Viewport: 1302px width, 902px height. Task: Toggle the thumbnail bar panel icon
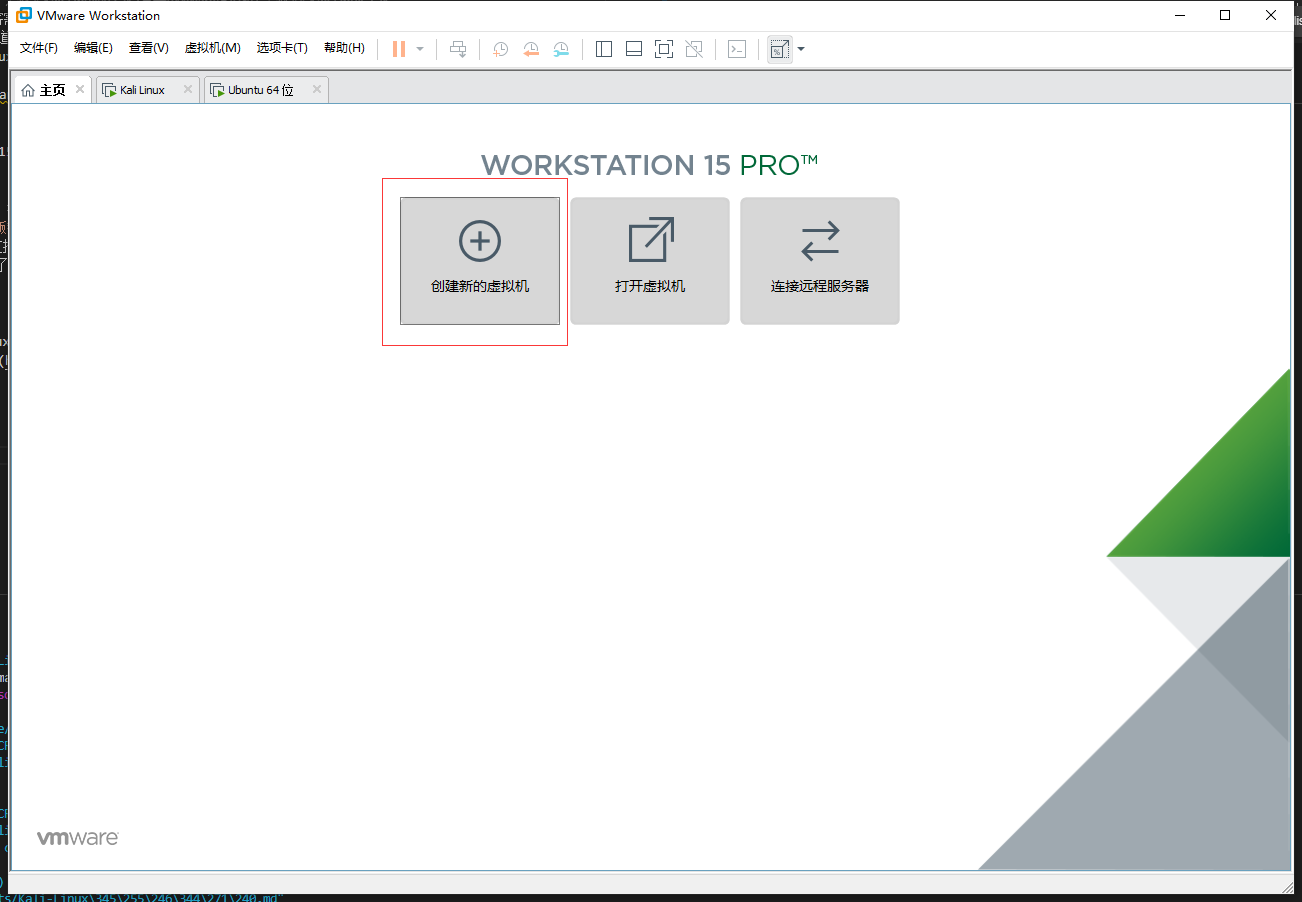click(633, 49)
